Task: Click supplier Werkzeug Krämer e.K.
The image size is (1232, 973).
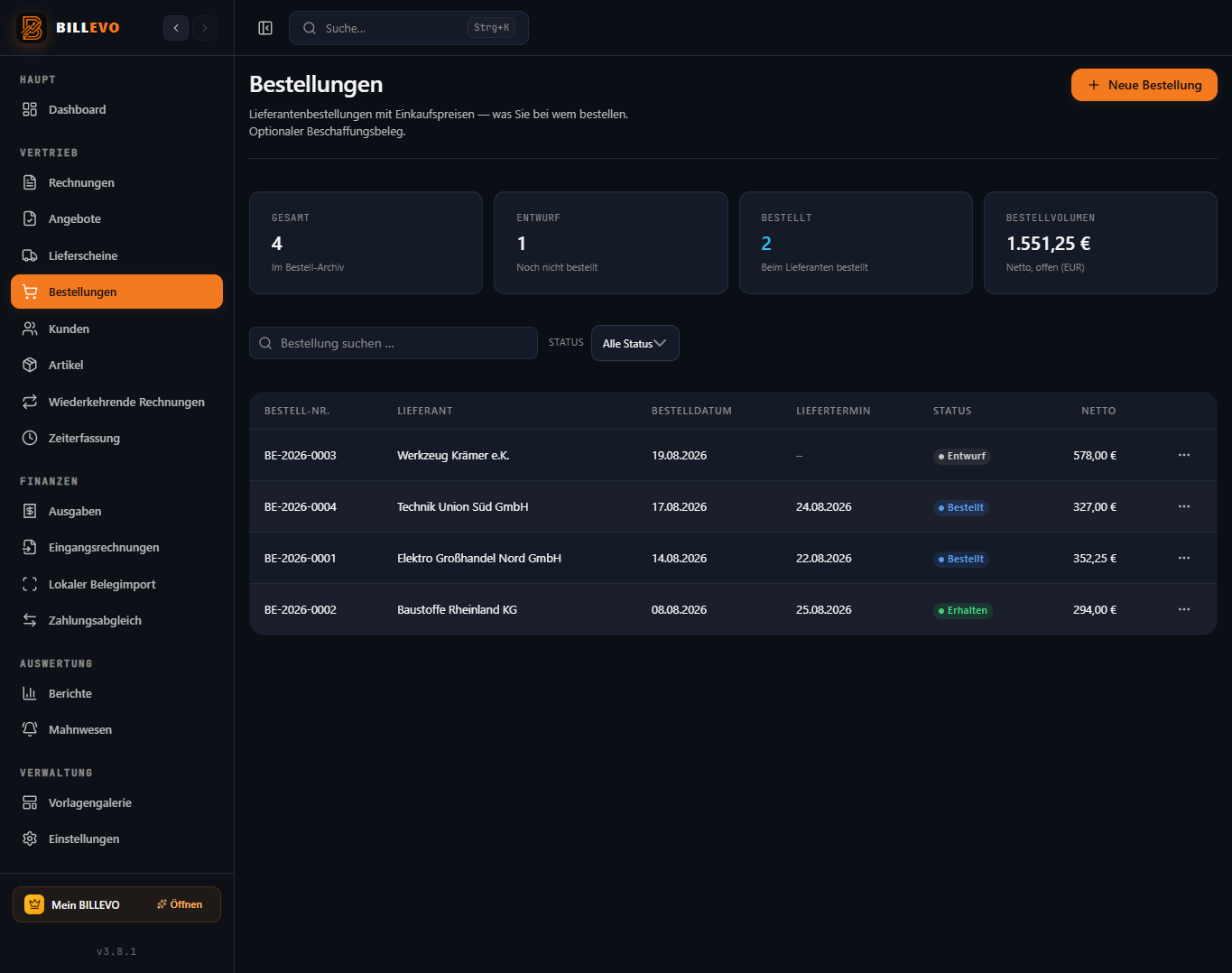Action: 453,455
